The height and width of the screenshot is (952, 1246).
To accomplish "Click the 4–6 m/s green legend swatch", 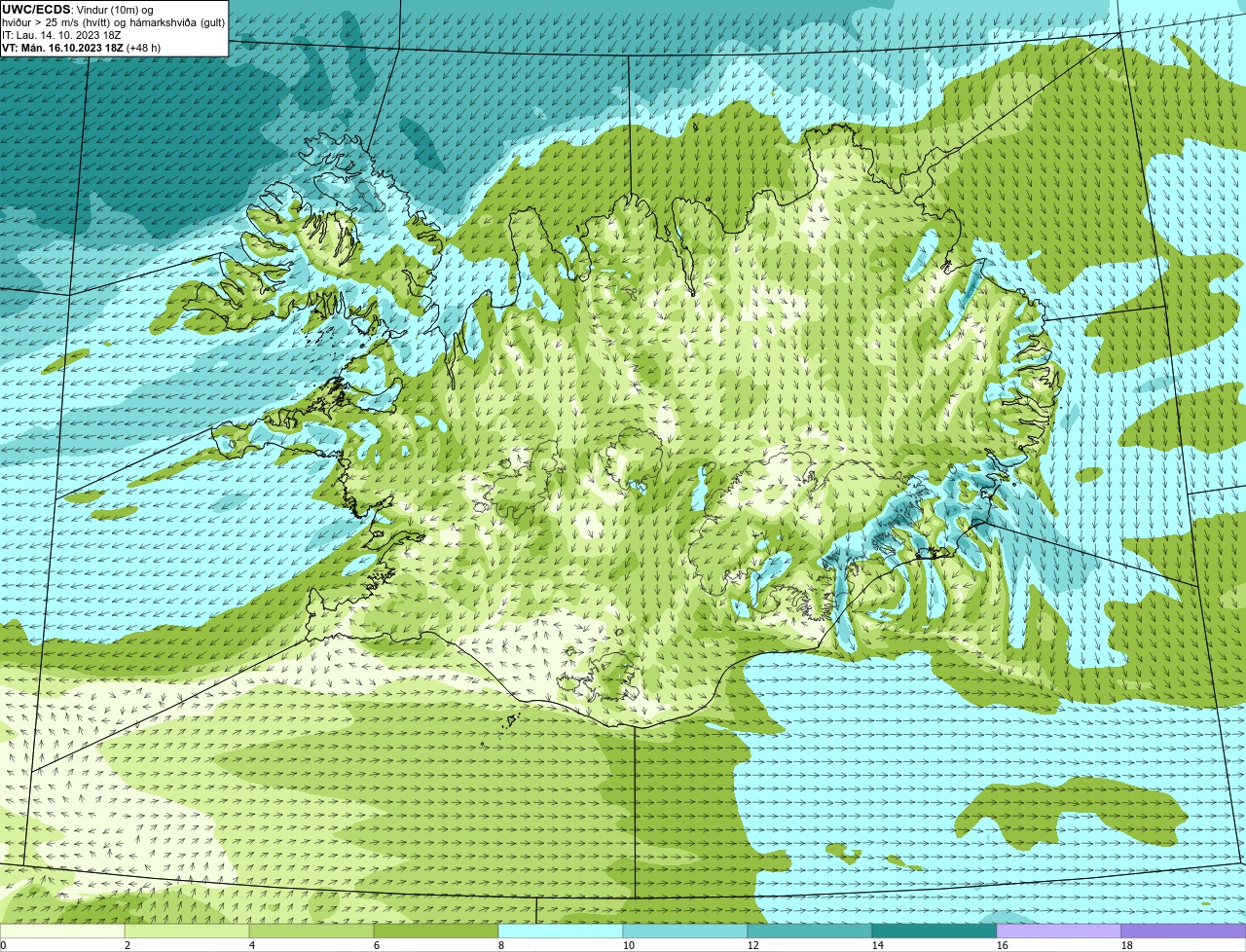I will (311, 931).
